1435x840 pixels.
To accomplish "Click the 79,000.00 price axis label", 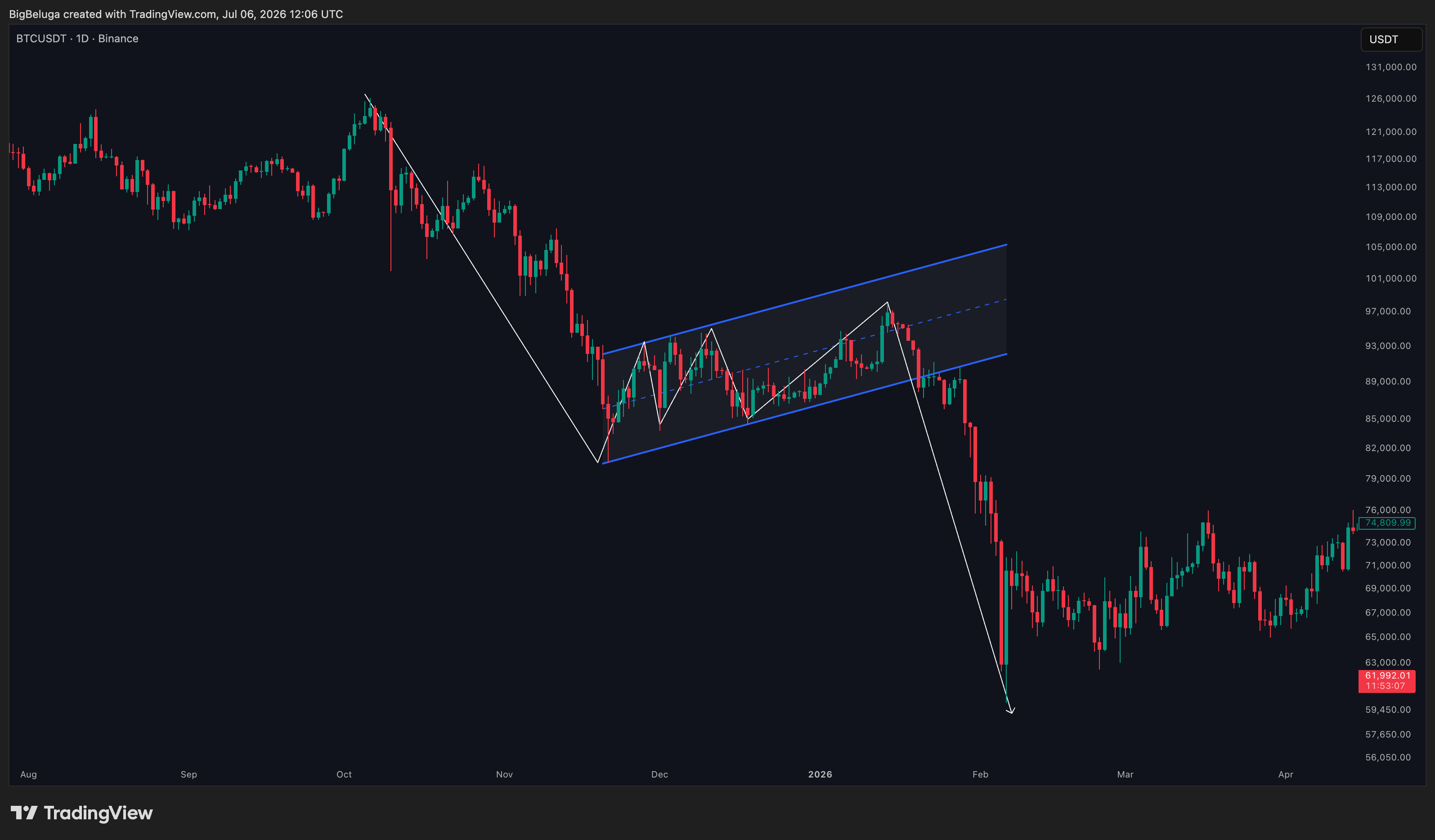I will click(x=1388, y=478).
